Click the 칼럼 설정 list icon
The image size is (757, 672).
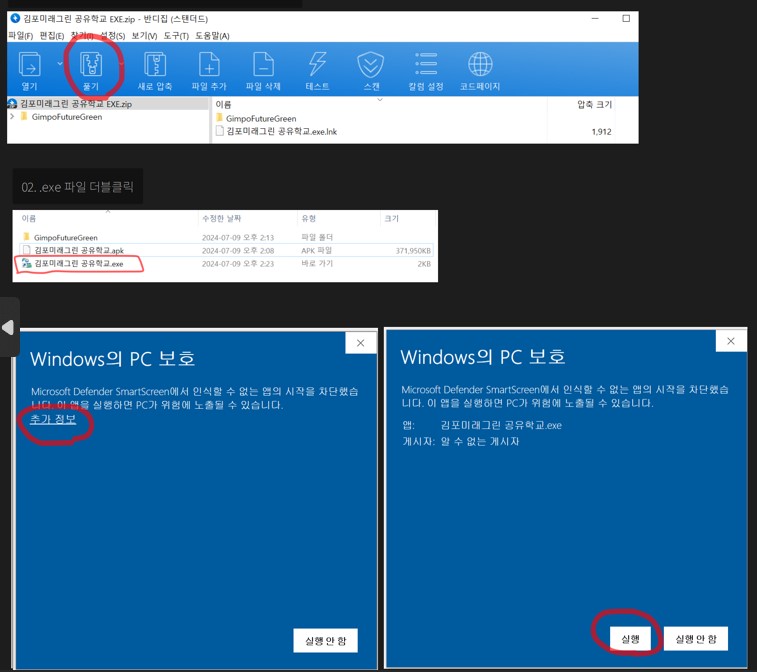click(426, 64)
